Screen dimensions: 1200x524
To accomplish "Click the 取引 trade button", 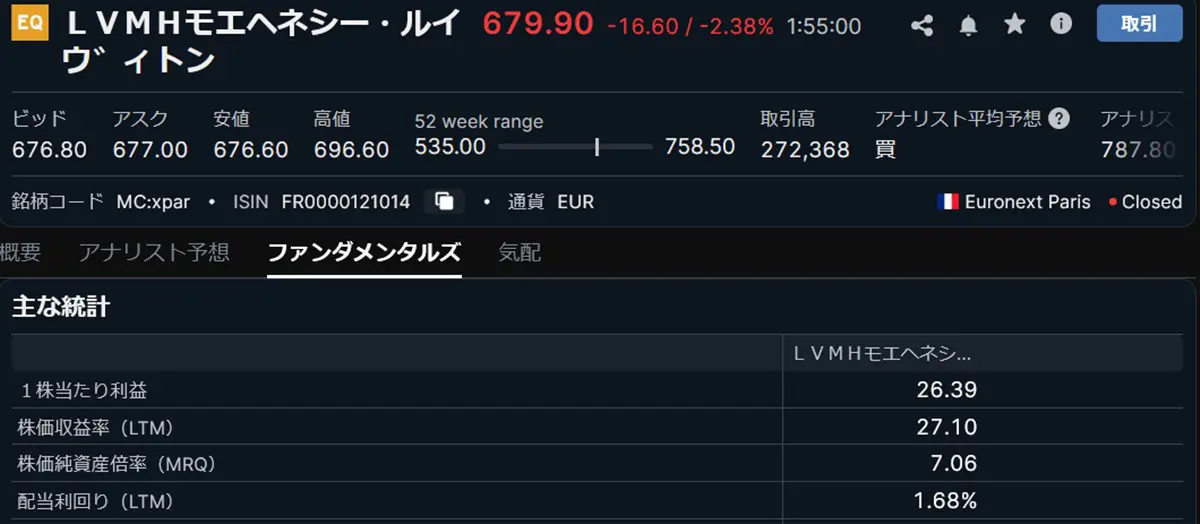I will coord(1139,24).
